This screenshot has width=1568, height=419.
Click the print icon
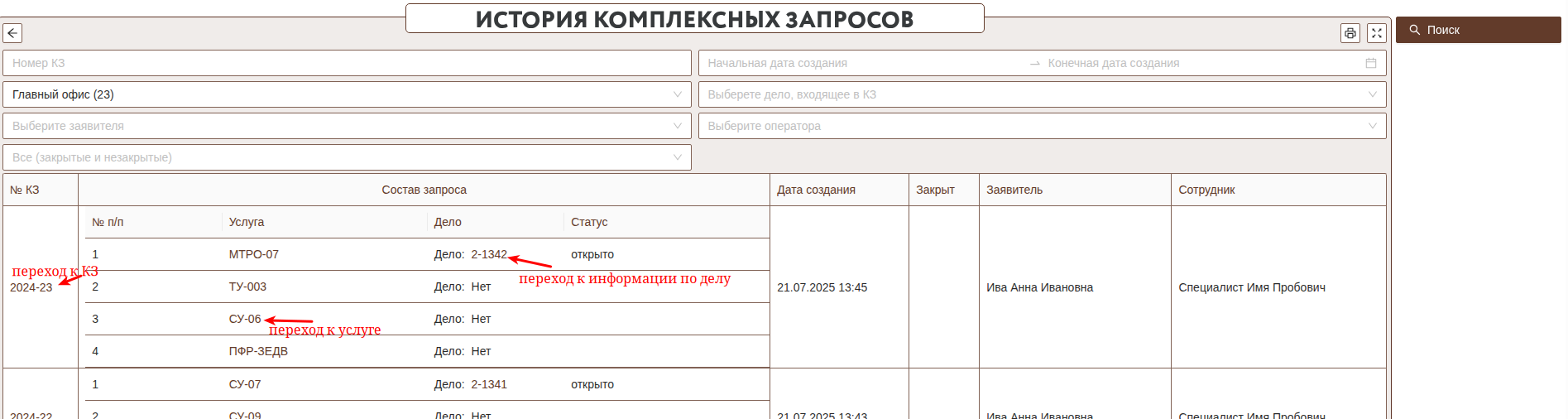pyautogui.click(x=1350, y=33)
